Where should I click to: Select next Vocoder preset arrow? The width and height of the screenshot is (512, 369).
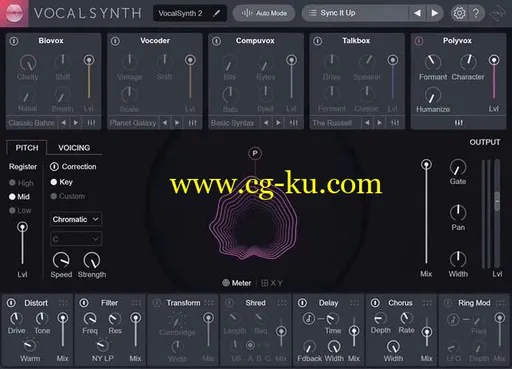(x=177, y=123)
